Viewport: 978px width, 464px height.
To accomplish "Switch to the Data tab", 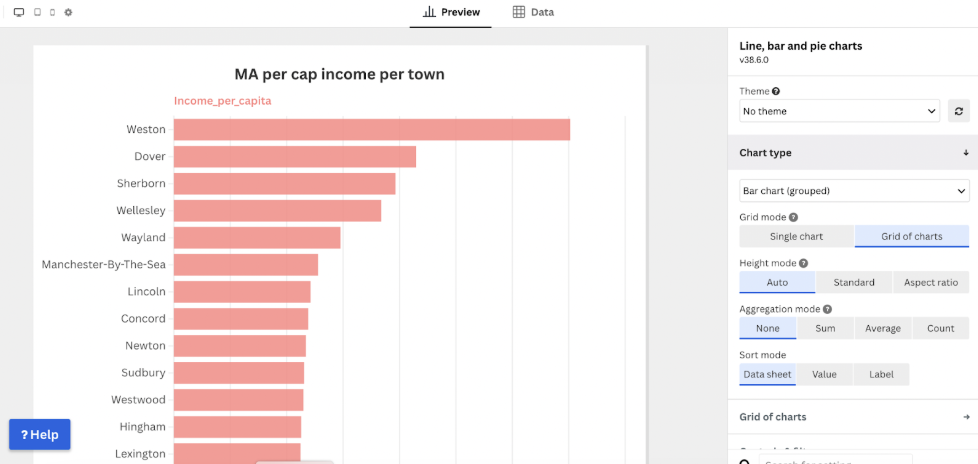I will (533, 13).
